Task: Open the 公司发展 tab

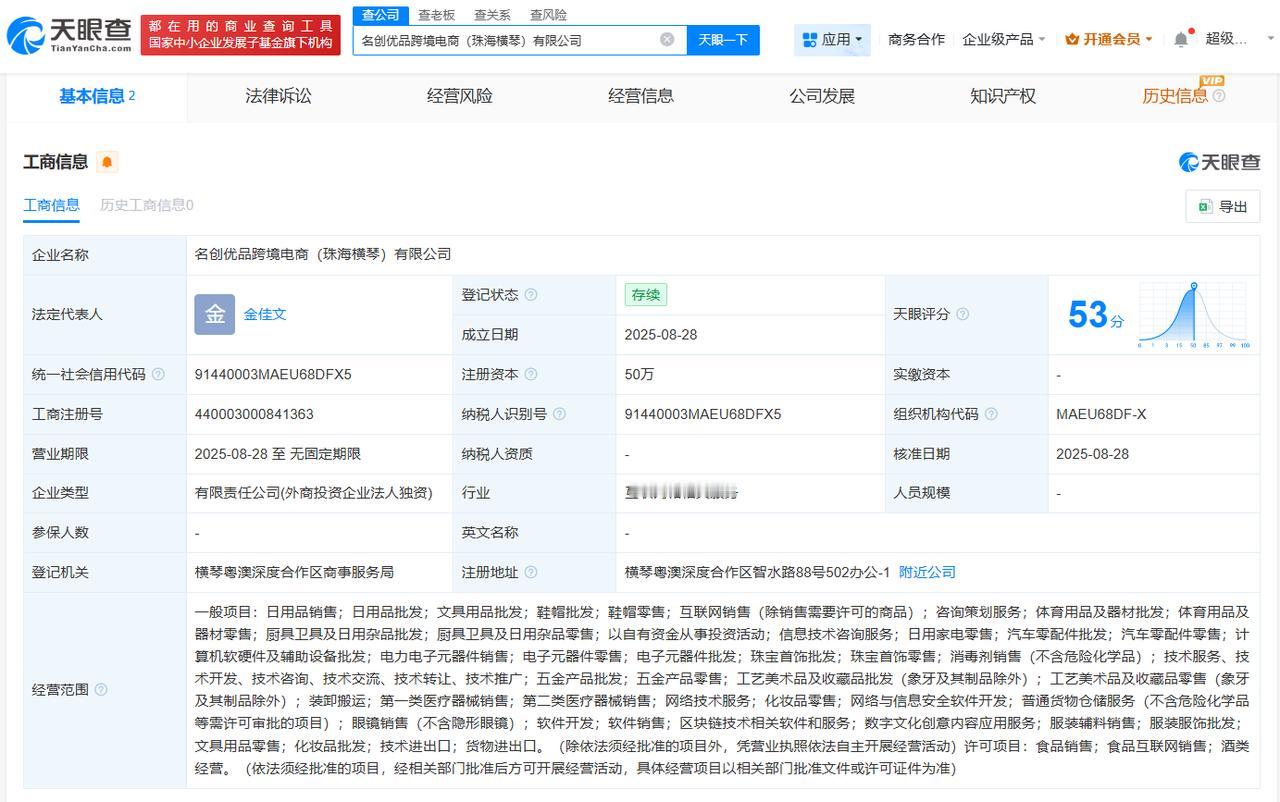Action: [x=822, y=96]
